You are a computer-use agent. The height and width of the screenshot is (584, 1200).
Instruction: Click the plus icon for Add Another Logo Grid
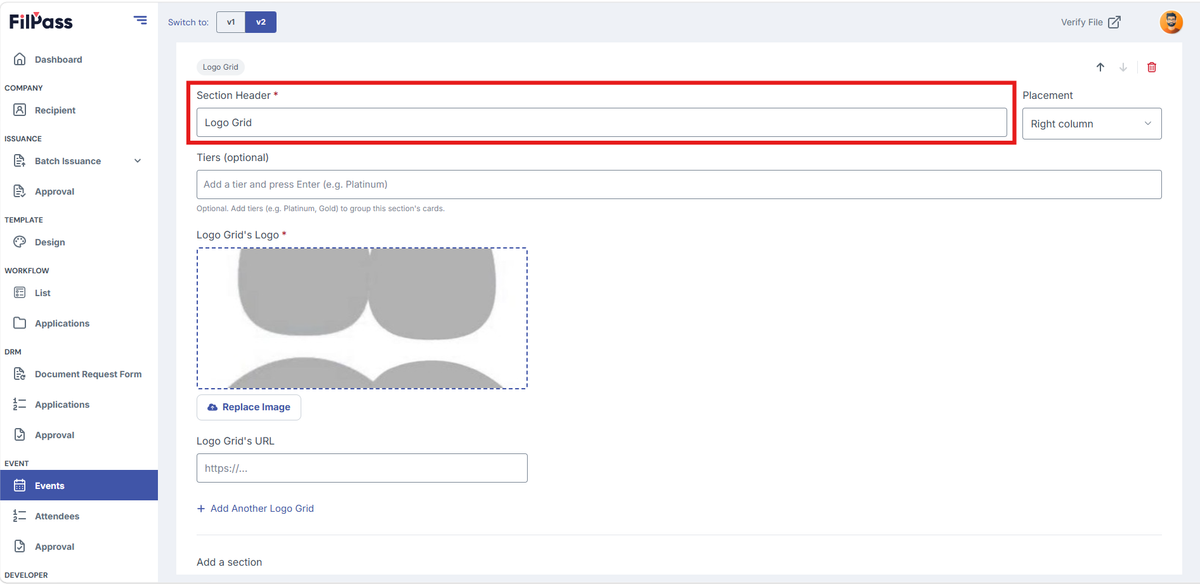pos(201,509)
